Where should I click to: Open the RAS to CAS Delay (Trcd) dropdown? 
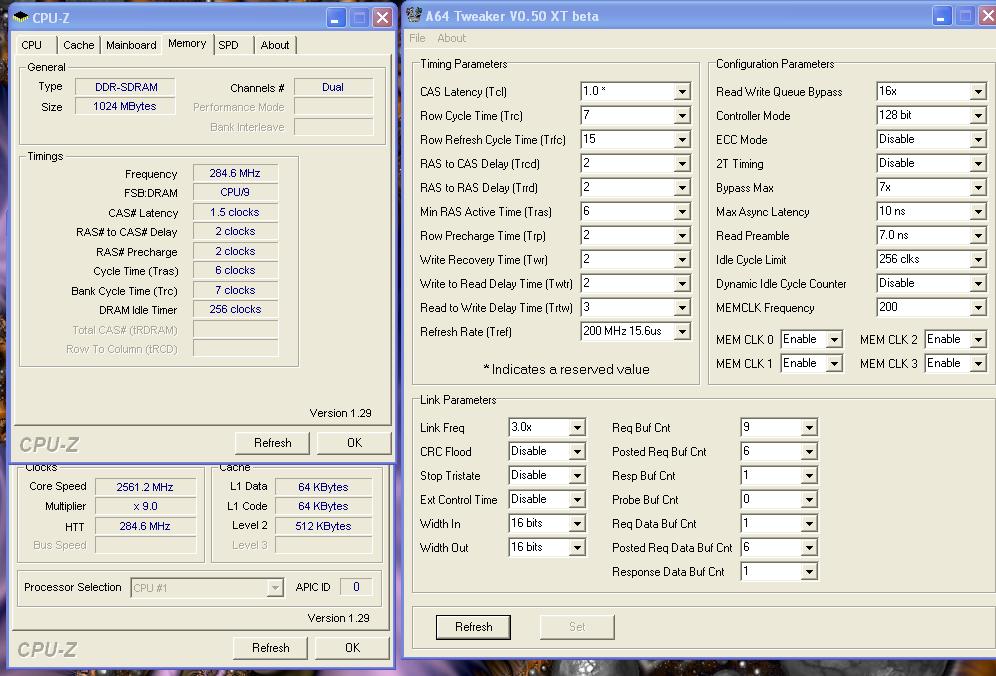tap(682, 164)
